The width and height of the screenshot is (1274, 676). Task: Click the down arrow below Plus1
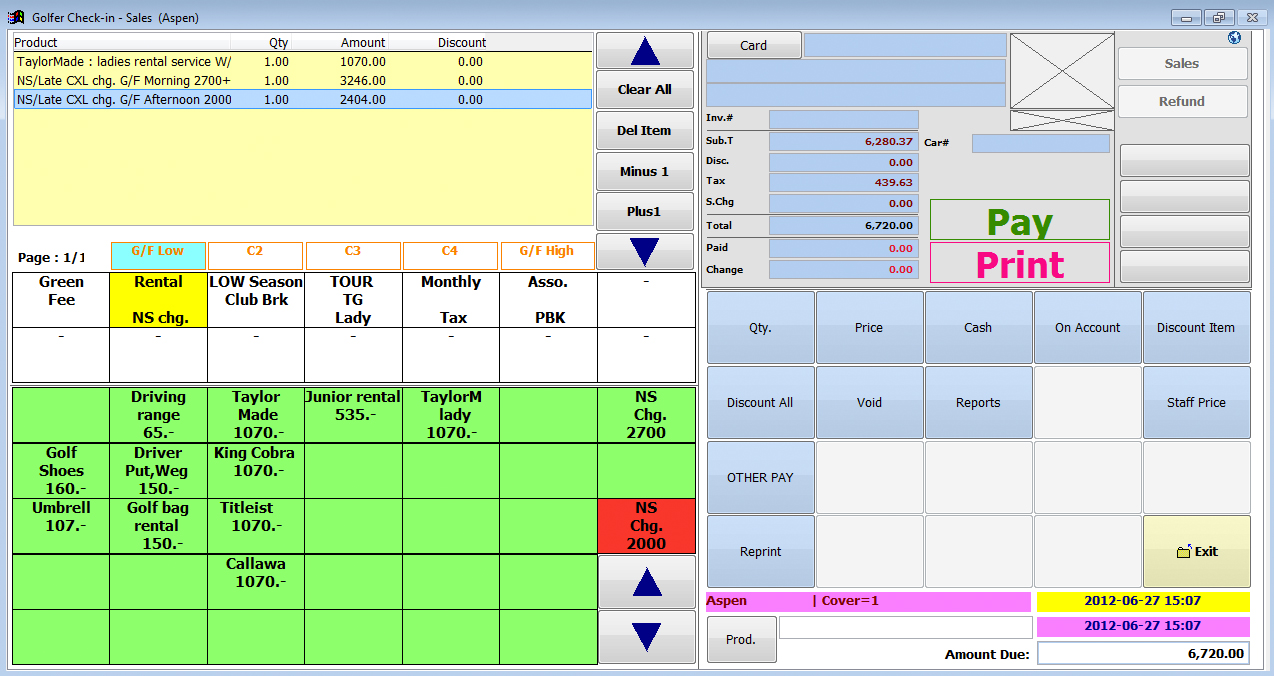pyautogui.click(x=645, y=251)
